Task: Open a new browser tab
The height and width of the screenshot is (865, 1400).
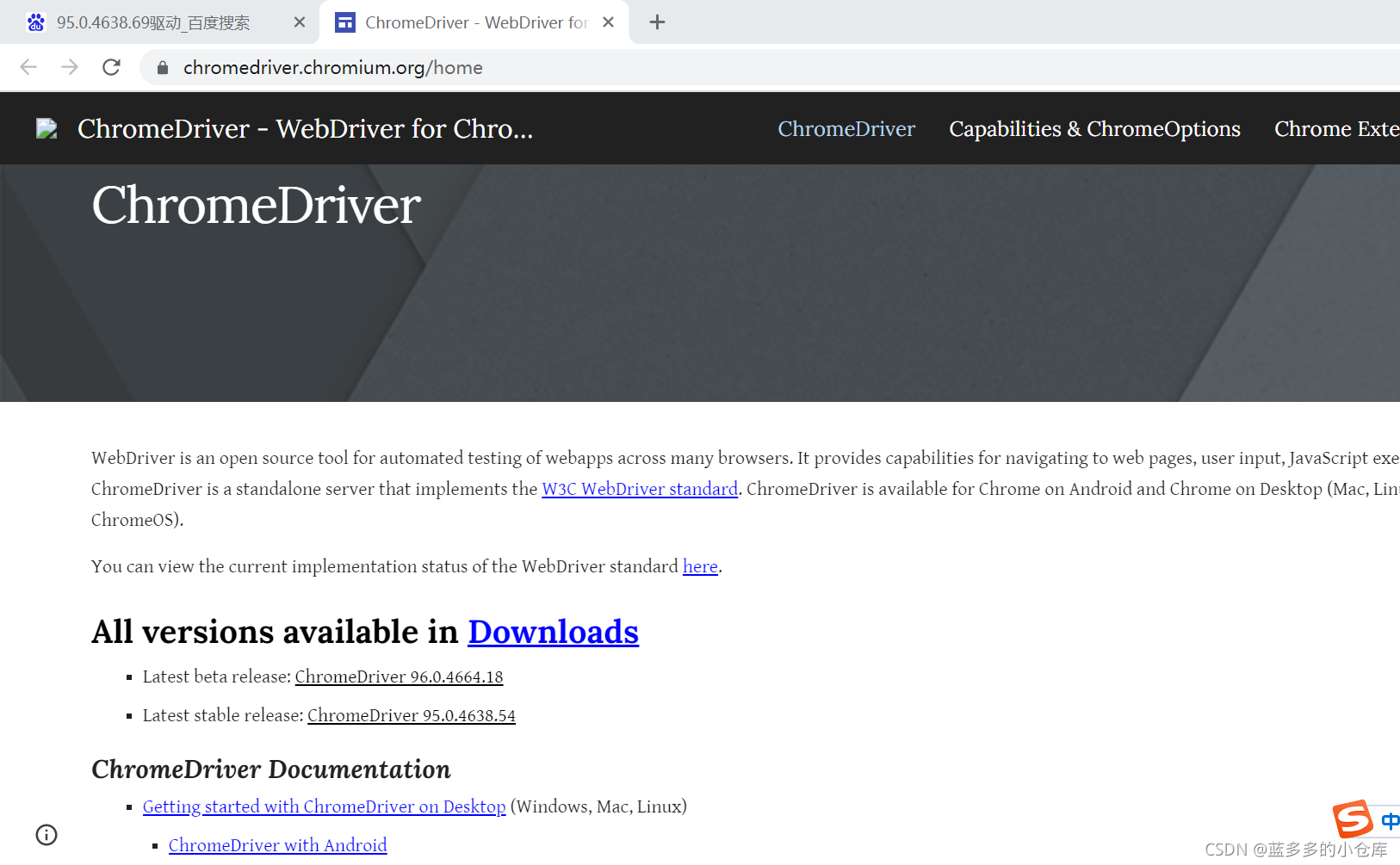Action: click(x=657, y=22)
